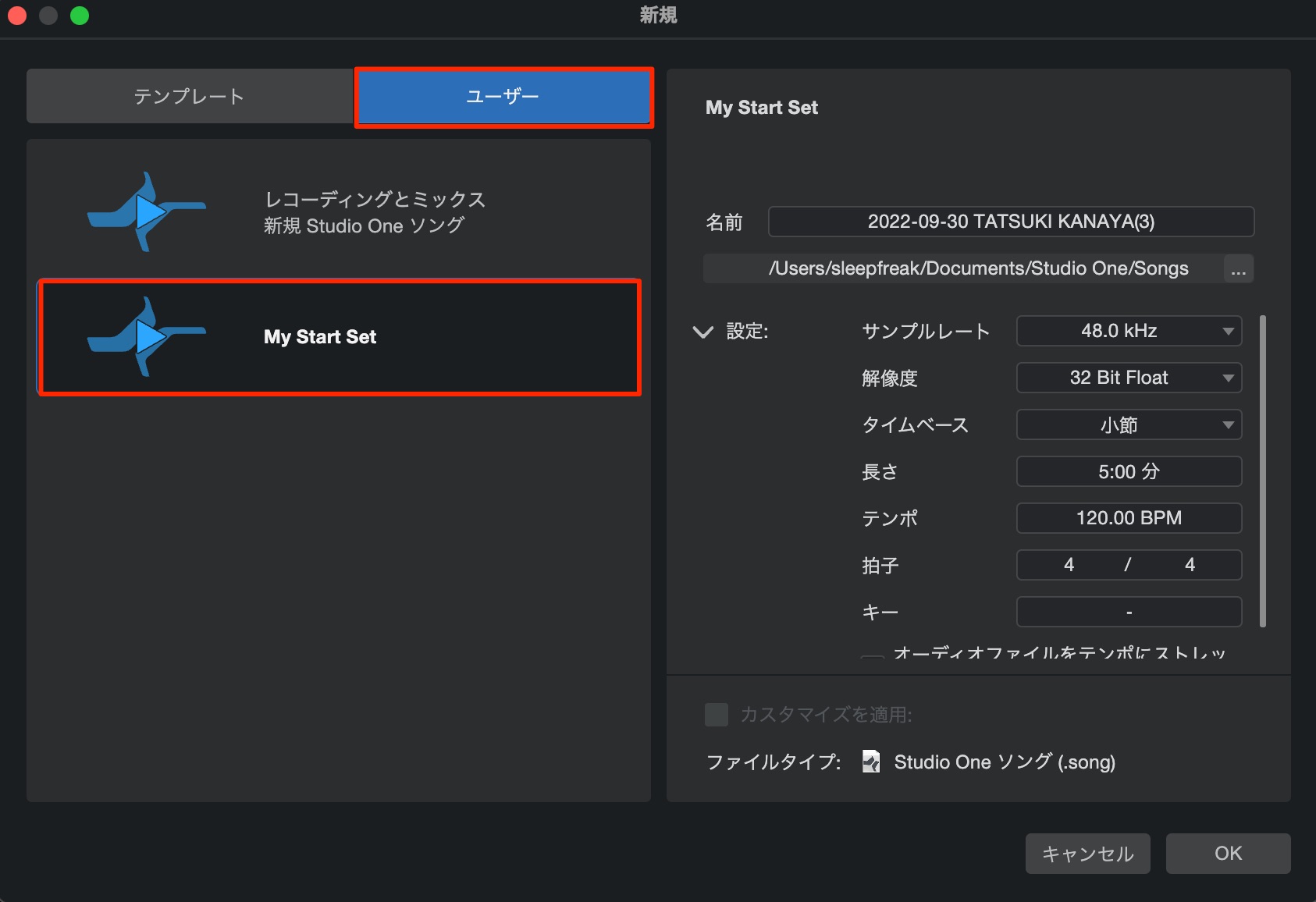Screen dimensions: 1316x902
Task: Open the サンプルレート 48.0 kHz dropdown
Action: click(x=1129, y=331)
